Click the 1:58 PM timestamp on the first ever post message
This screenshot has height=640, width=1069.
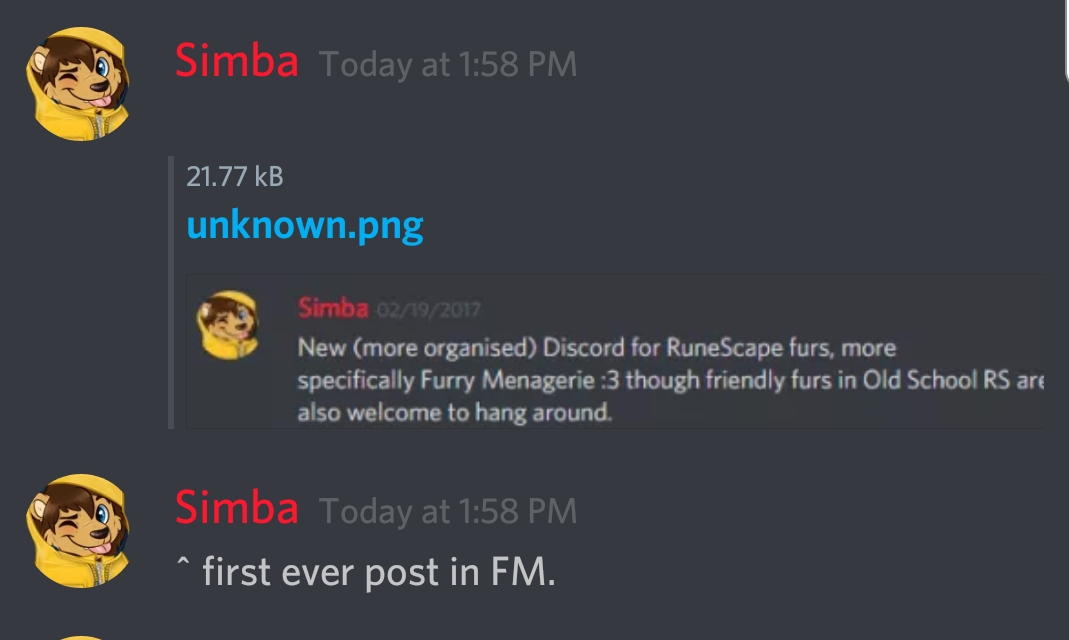click(x=448, y=512)
